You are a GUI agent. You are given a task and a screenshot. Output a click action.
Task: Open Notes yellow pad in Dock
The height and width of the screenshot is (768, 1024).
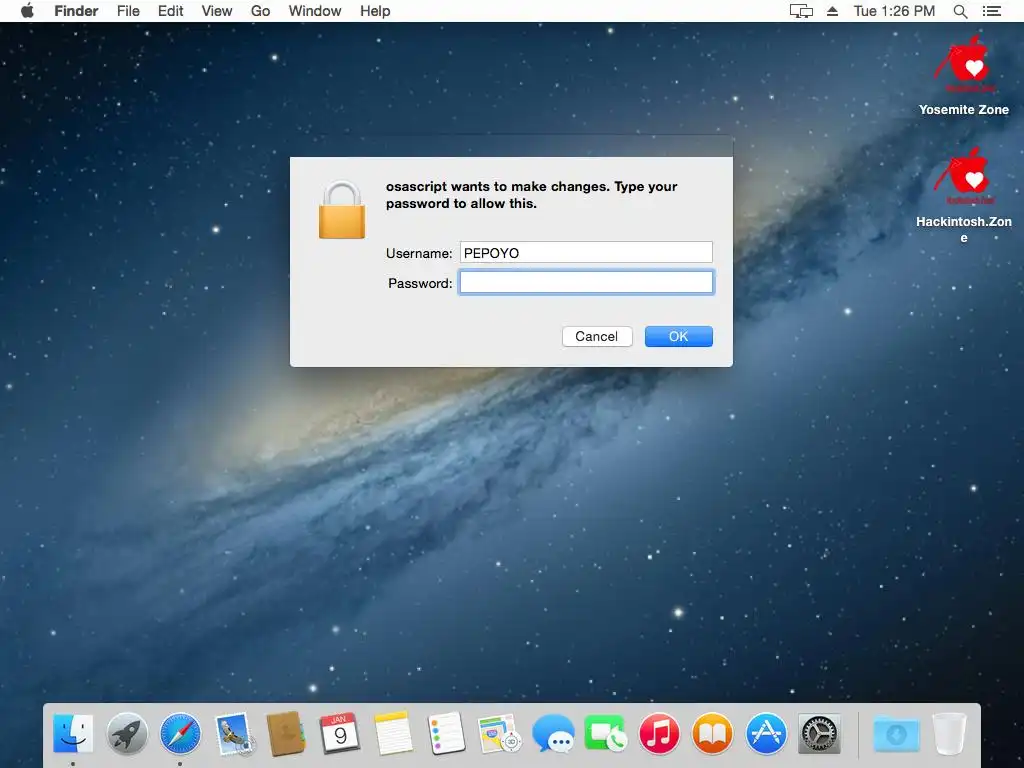tap(393, 733)
